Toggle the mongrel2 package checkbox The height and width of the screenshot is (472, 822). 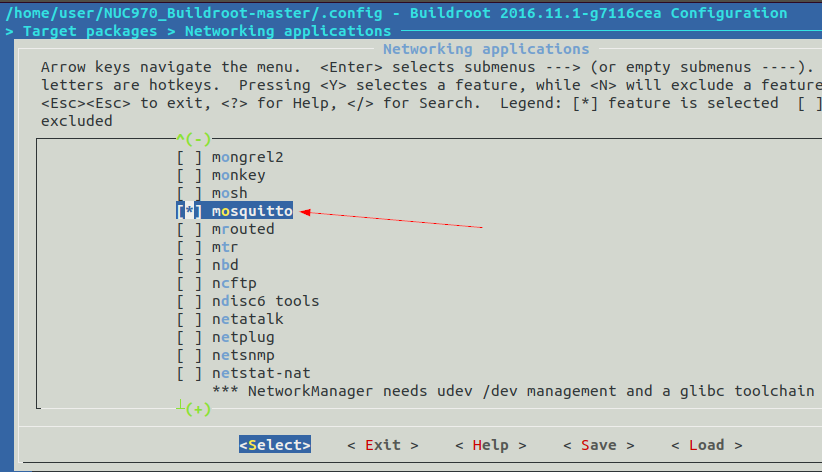[189, 157]
